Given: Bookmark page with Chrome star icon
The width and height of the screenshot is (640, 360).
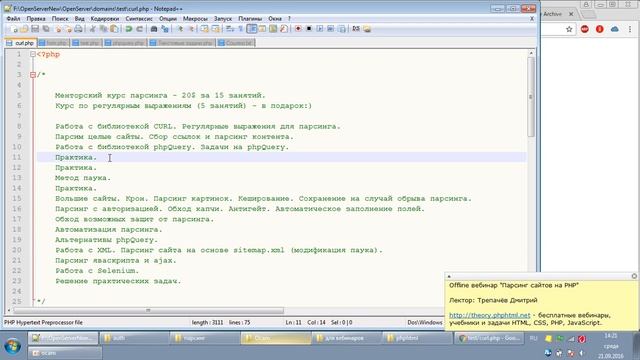Looking at the screenshot, I should [569, 29].
